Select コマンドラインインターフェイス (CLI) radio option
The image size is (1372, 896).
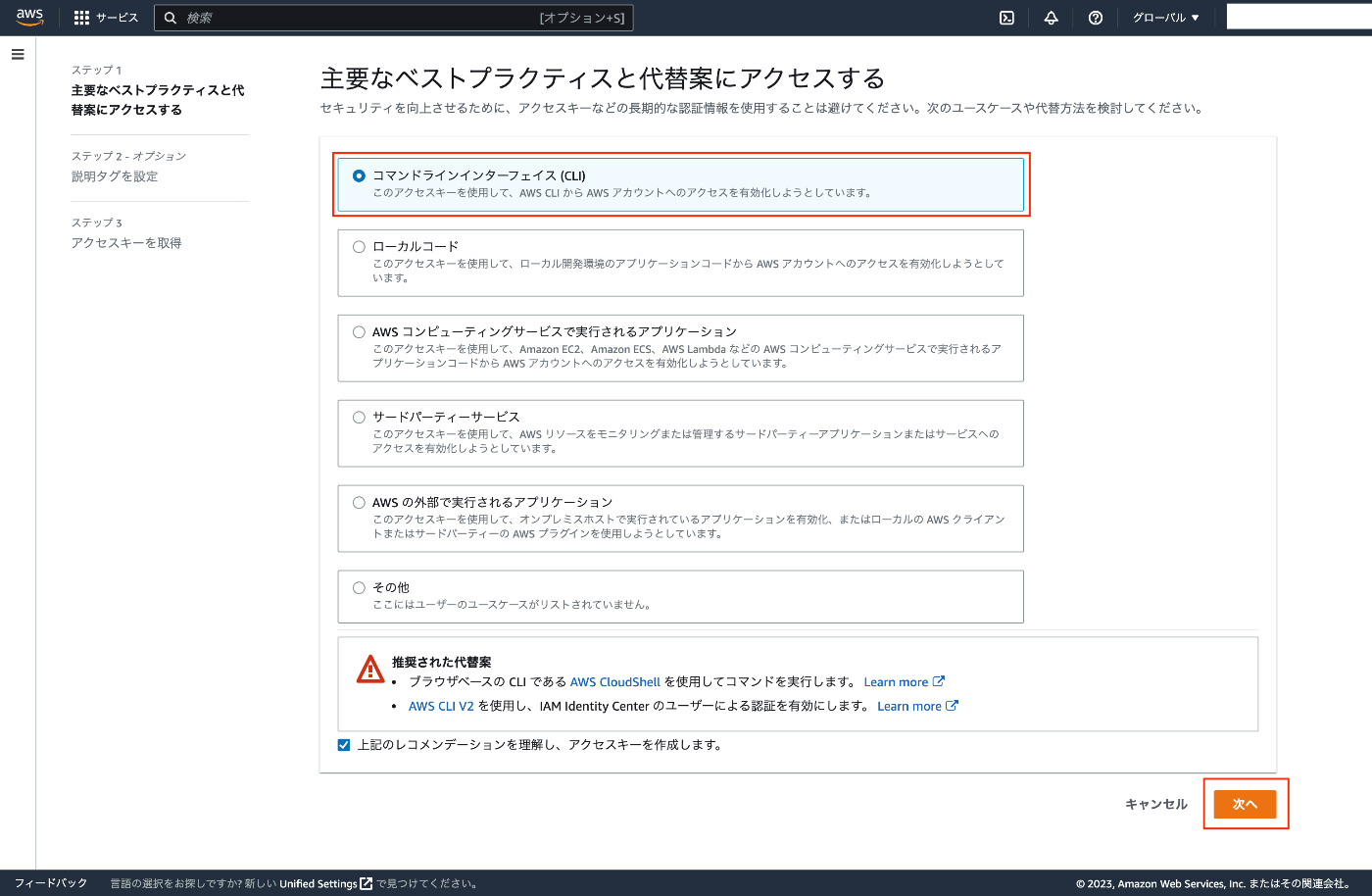click(x=359, y=175)
